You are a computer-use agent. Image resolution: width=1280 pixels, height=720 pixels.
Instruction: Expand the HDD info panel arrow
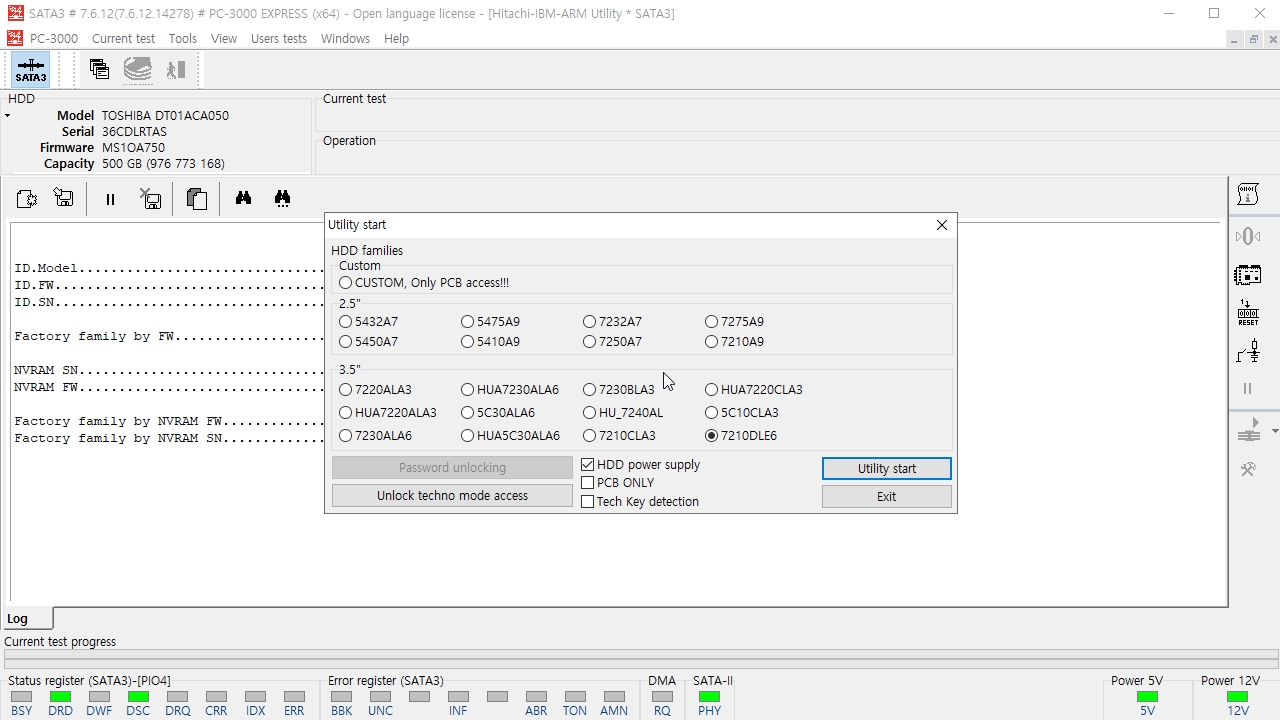coord(7,116)
